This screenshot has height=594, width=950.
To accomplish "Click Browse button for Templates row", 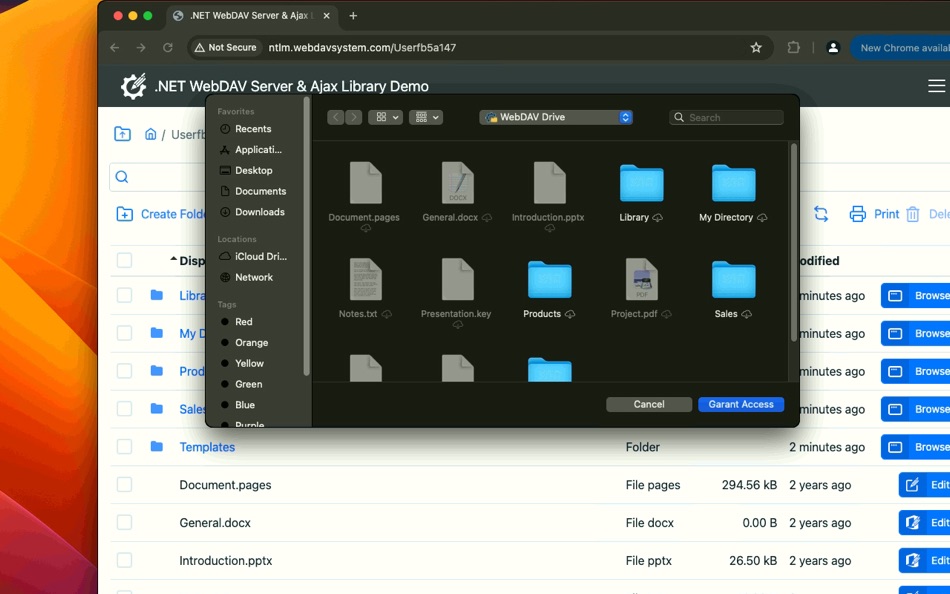I will (x=915, y=447).
